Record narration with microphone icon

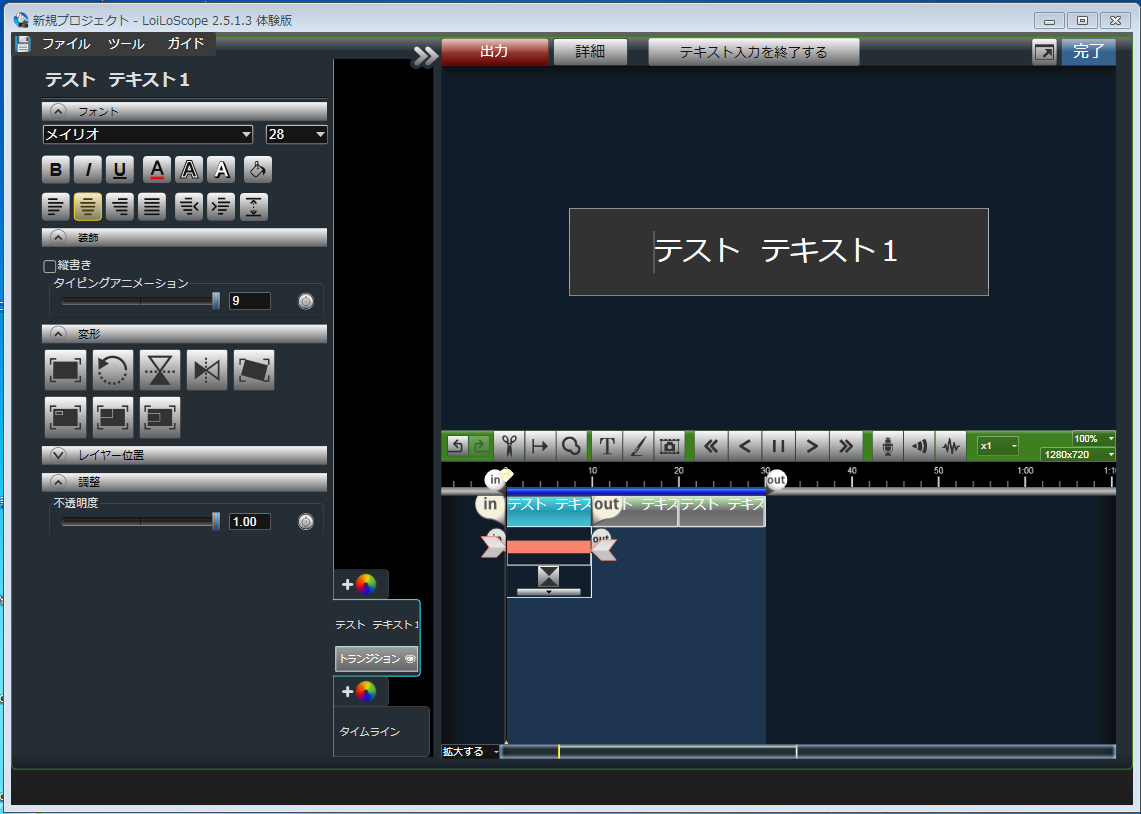[888, 446]
